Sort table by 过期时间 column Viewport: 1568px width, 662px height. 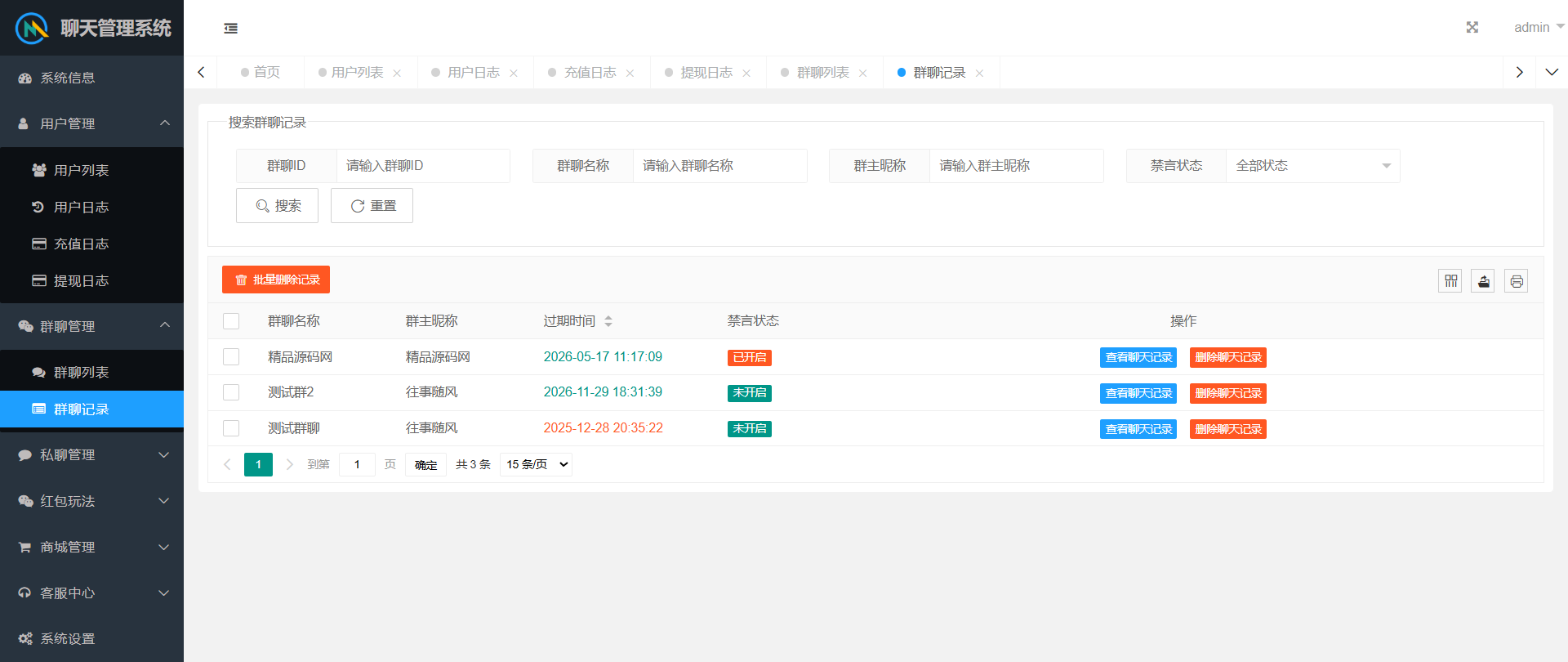(x=608, y=321)
